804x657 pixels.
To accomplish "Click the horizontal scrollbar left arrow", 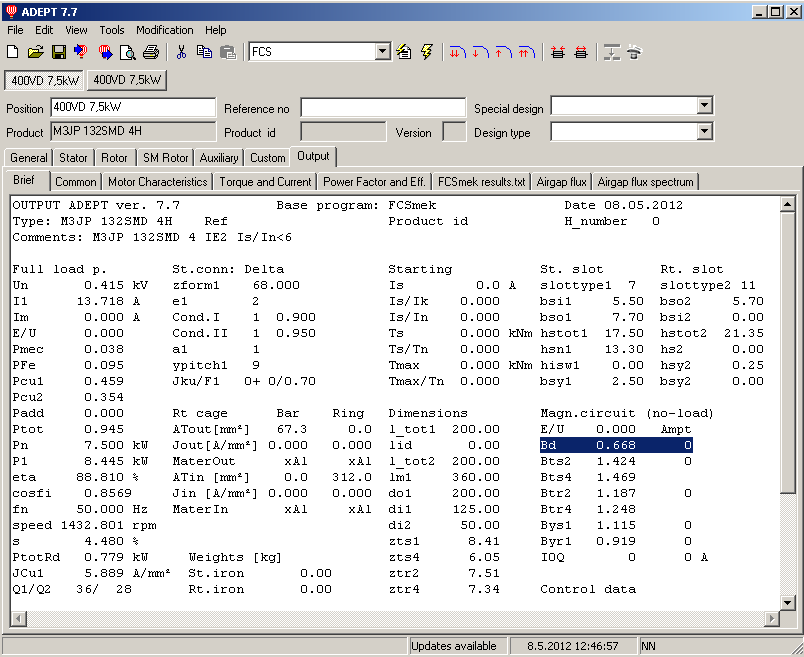I will tap(18, 619).
